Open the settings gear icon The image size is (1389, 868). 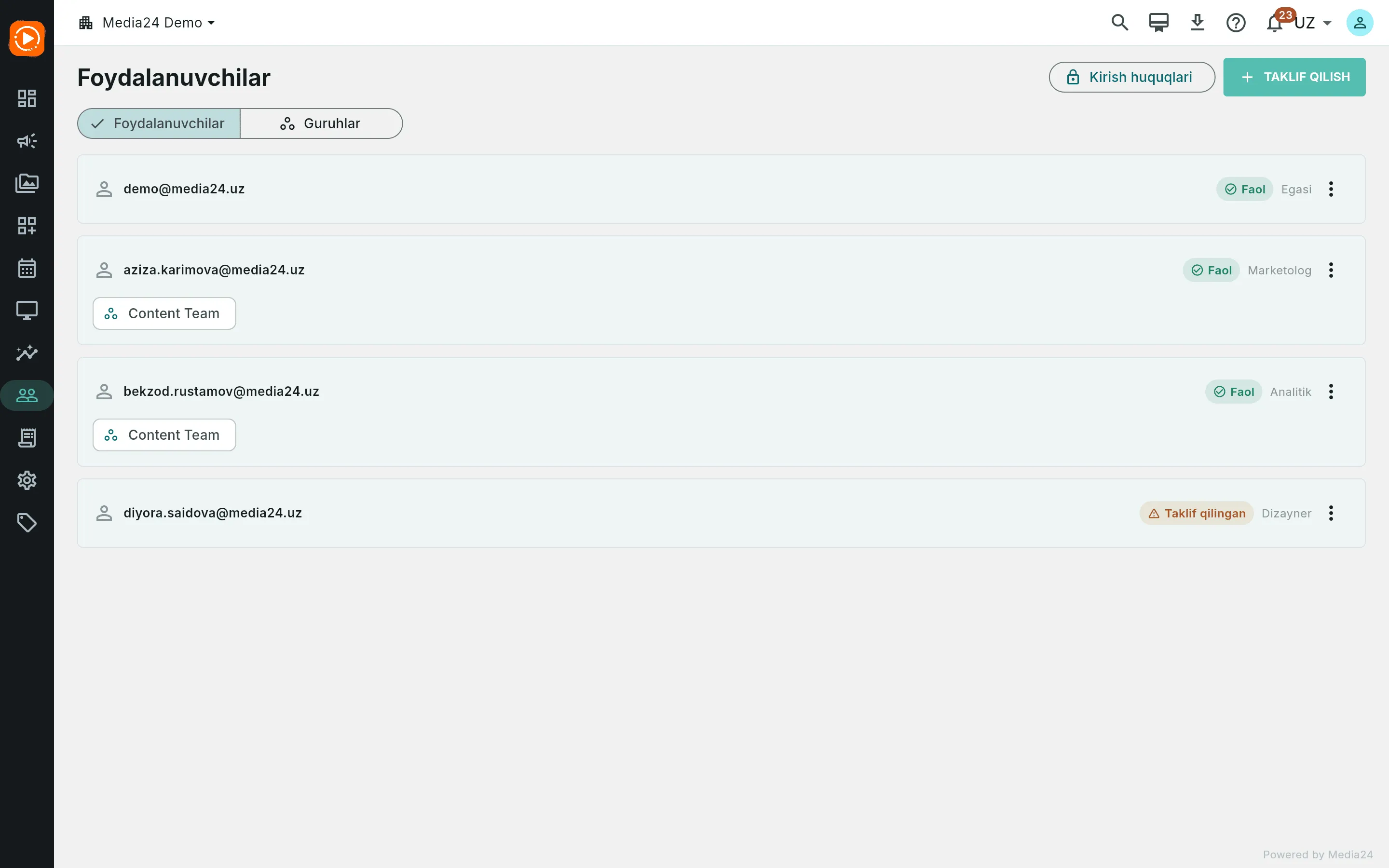[27, 480]
